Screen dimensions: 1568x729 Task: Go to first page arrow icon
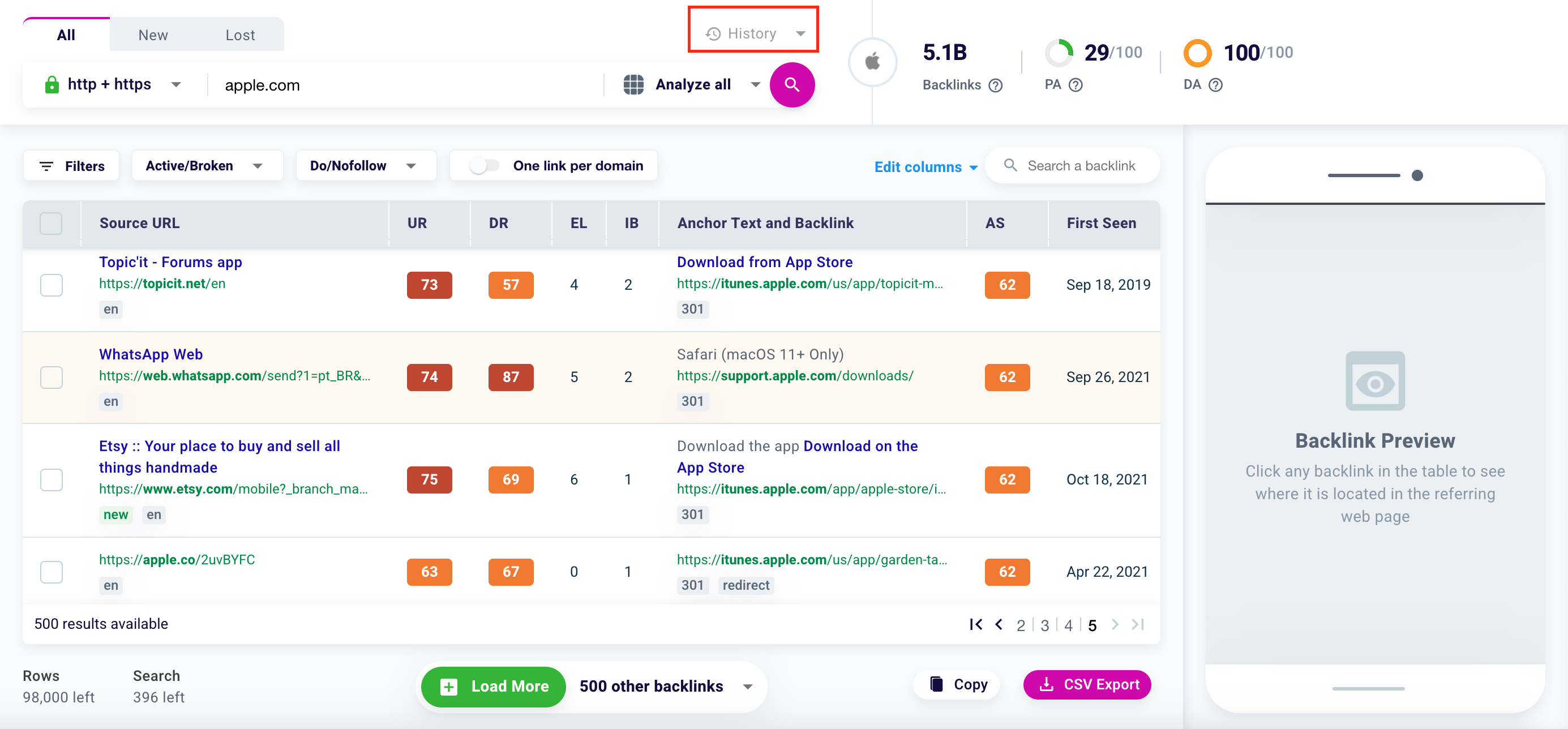976,624
